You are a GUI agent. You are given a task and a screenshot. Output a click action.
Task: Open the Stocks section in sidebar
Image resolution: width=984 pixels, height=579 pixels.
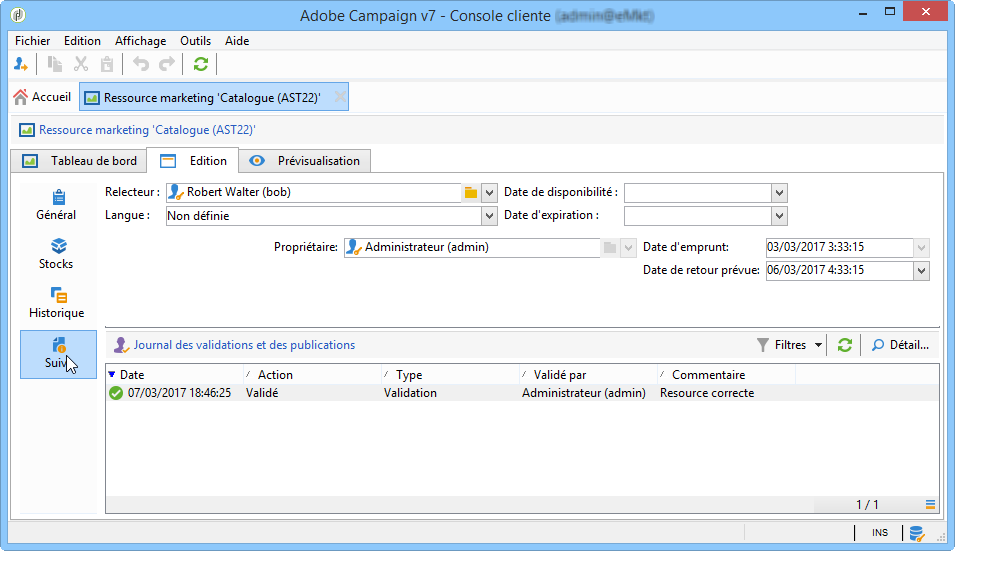56,254
